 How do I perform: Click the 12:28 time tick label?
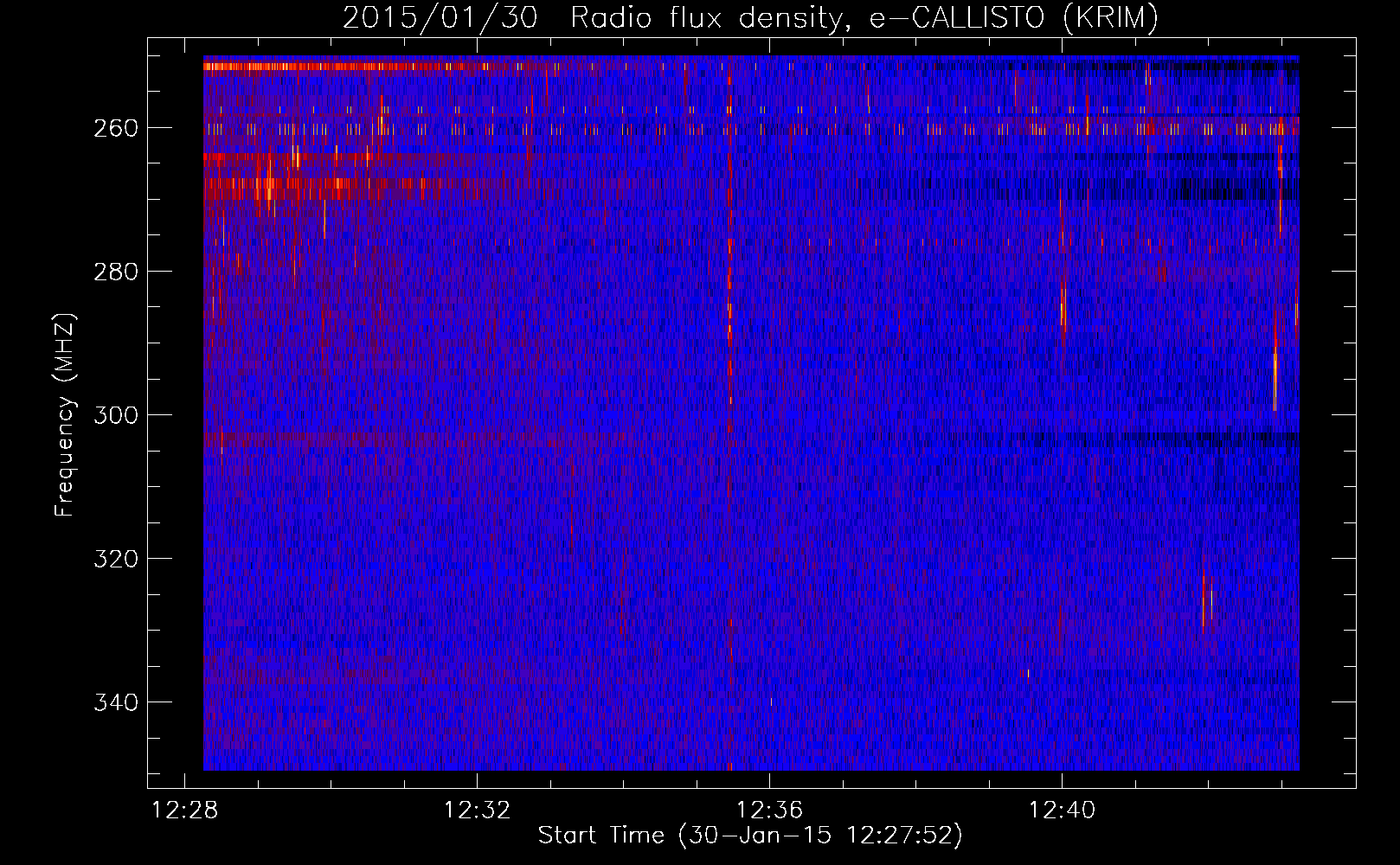tap(184, 811)
